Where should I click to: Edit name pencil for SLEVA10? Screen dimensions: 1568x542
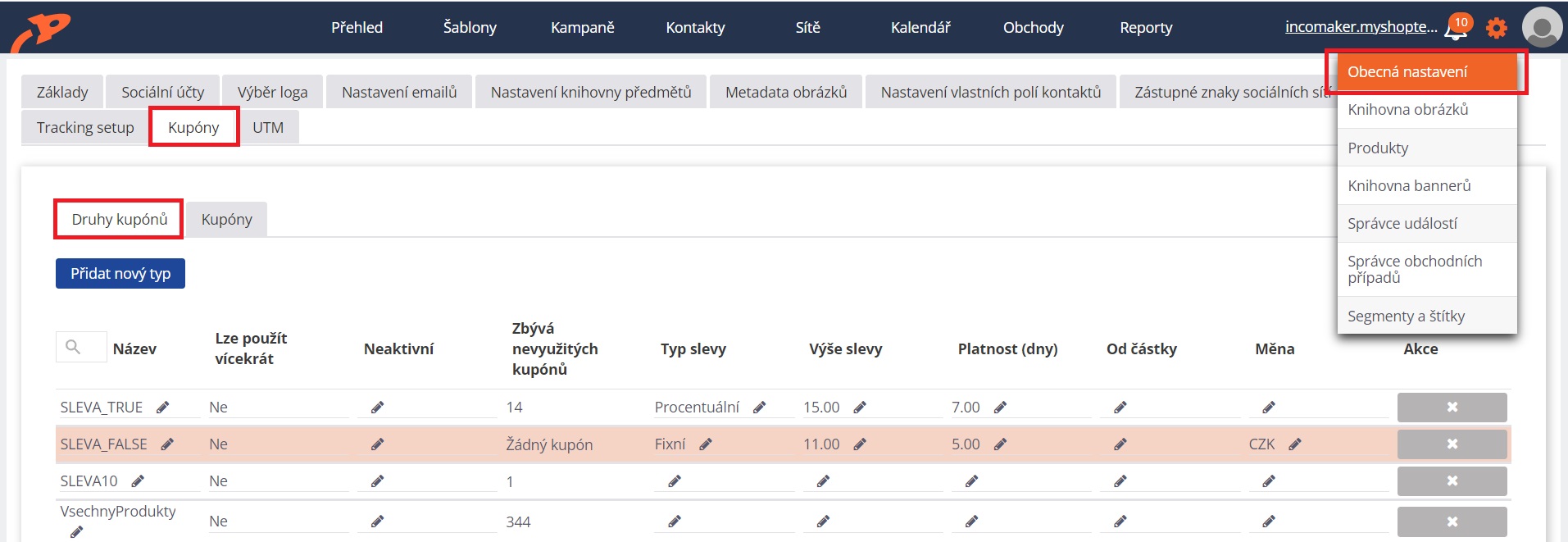[138, 481]
